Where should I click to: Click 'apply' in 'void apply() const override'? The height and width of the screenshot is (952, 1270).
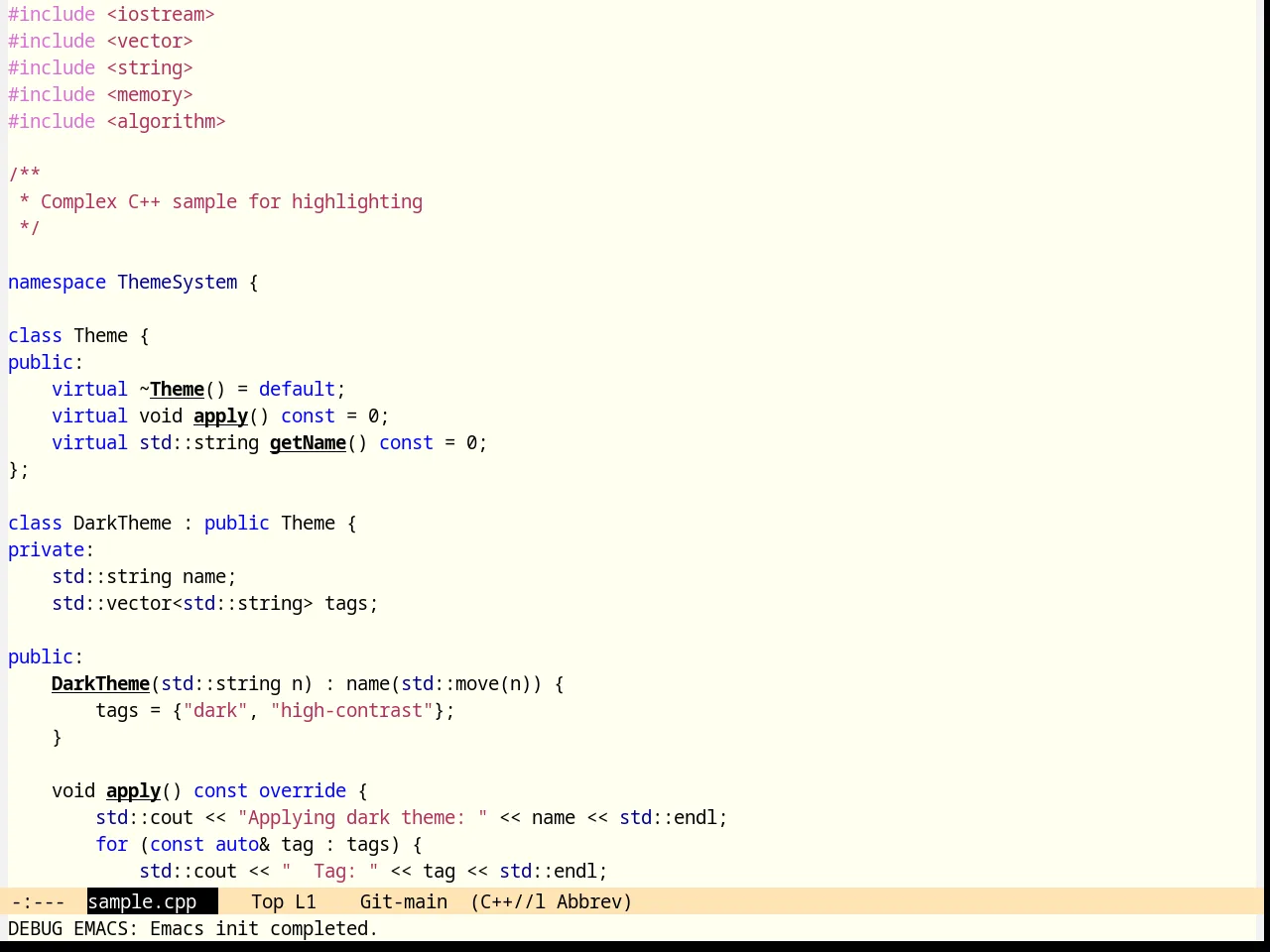click(133, 790)
